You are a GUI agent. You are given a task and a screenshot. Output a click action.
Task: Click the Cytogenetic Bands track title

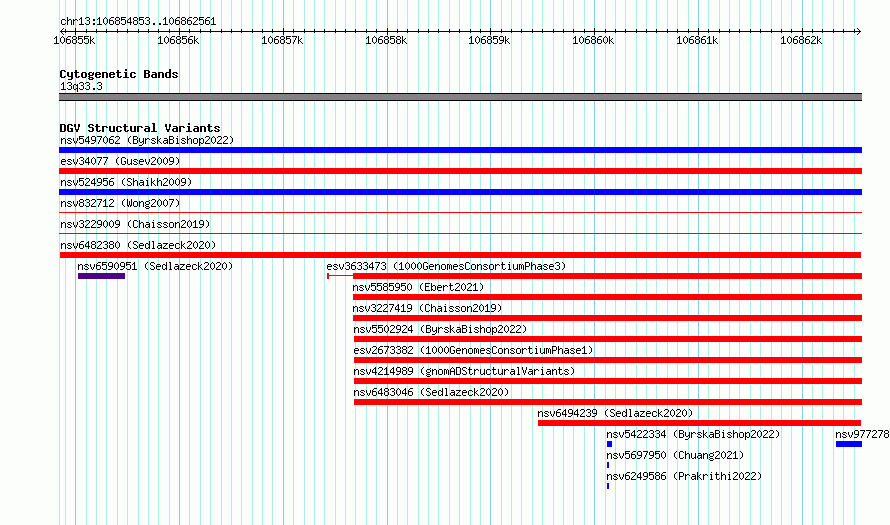coord(119,74)
